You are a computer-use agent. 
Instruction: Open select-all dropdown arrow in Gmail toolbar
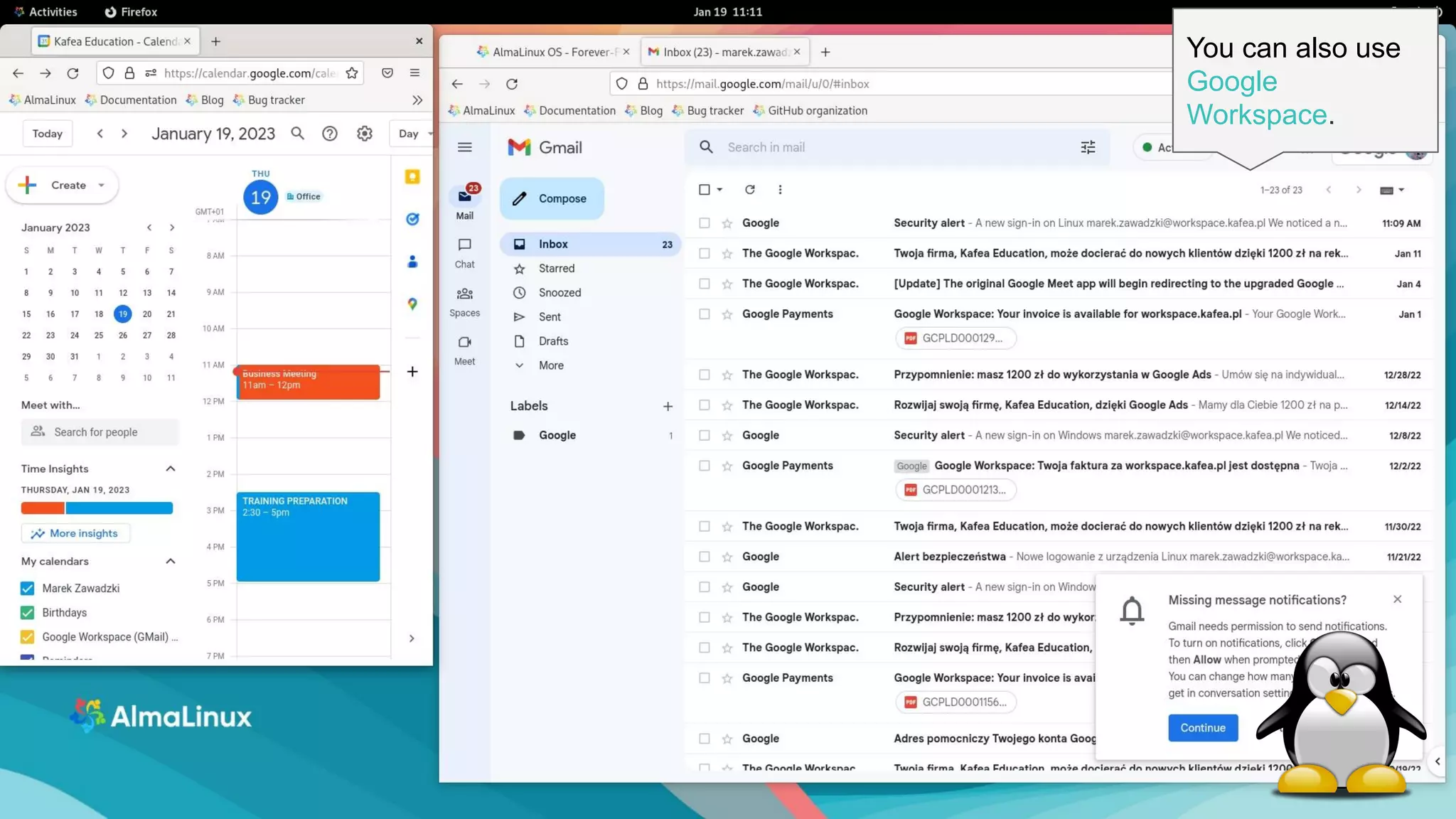pyautogui.click(x=719, y=190)
